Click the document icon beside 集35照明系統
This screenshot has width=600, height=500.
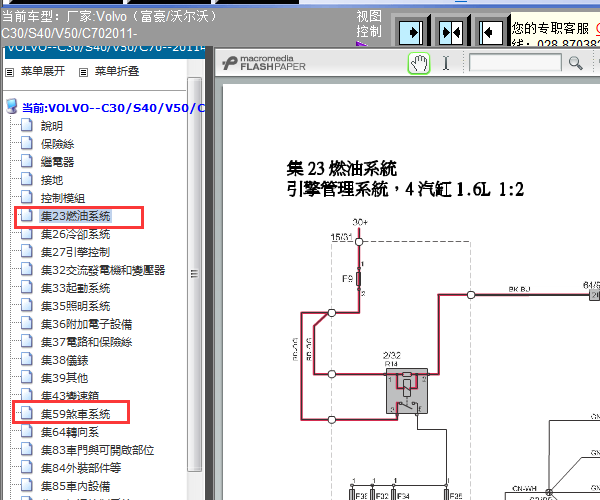pos(26,305)
